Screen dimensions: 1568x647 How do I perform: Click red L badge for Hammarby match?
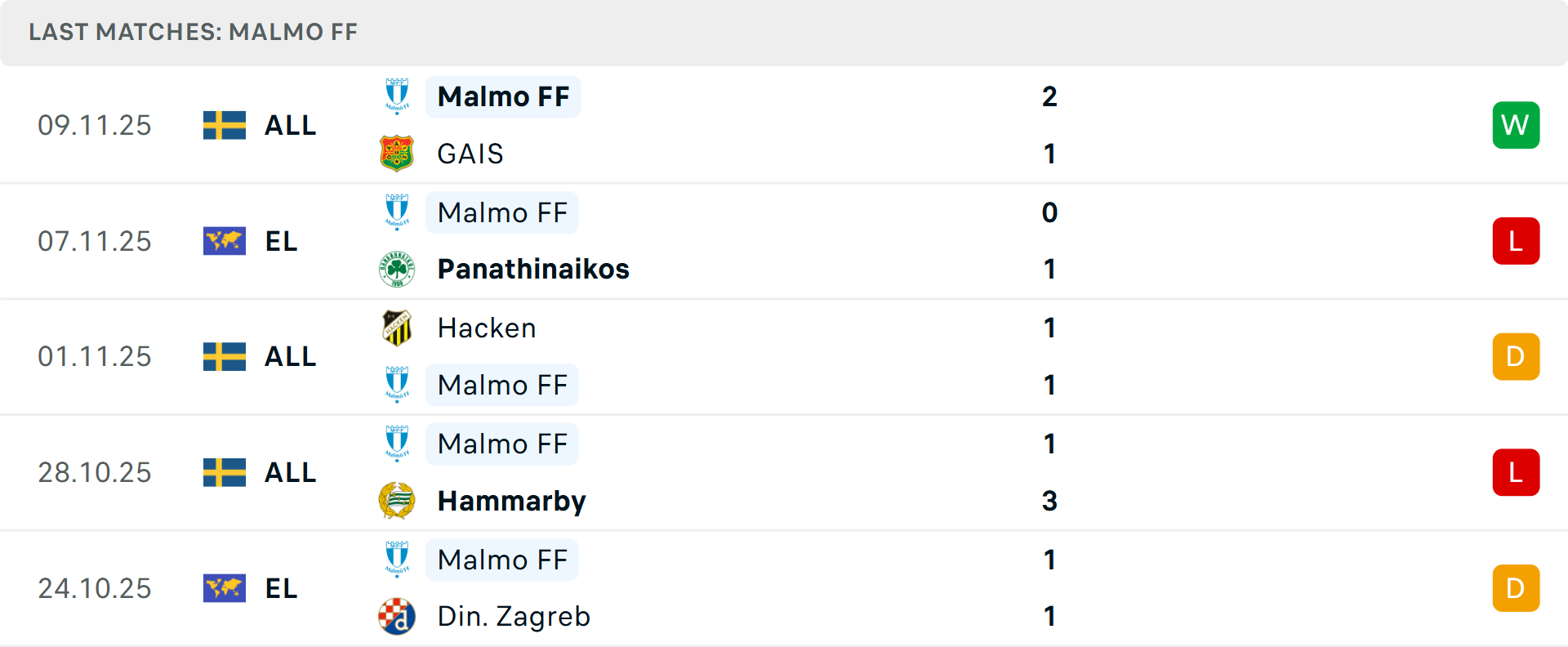(1516, 472)
